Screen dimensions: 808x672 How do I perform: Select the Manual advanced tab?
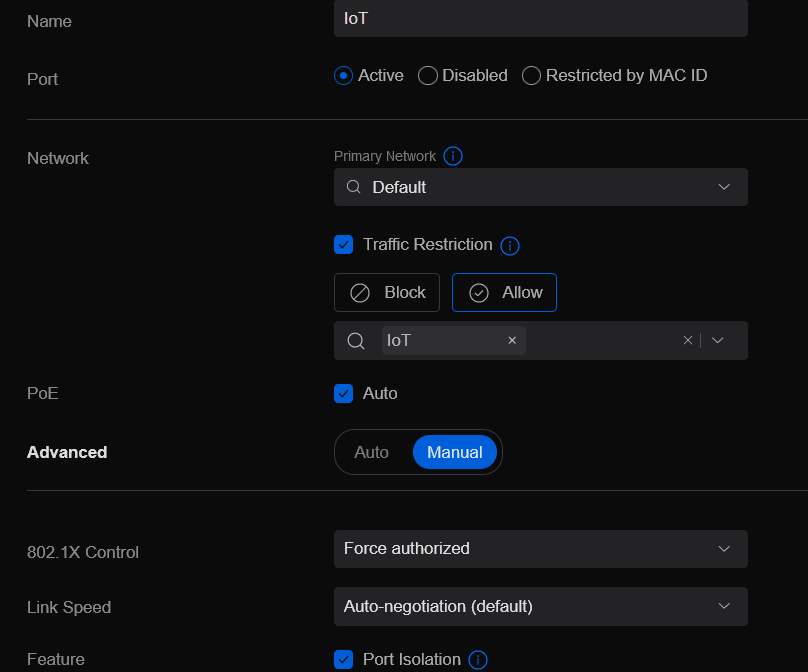point(454,452)
